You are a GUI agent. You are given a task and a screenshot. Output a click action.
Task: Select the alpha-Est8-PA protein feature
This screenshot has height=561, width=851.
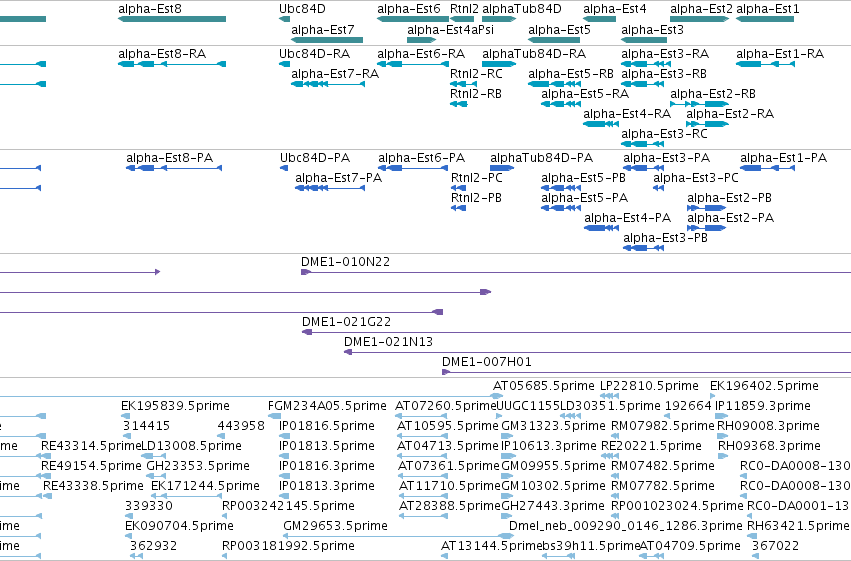point(174,168)
